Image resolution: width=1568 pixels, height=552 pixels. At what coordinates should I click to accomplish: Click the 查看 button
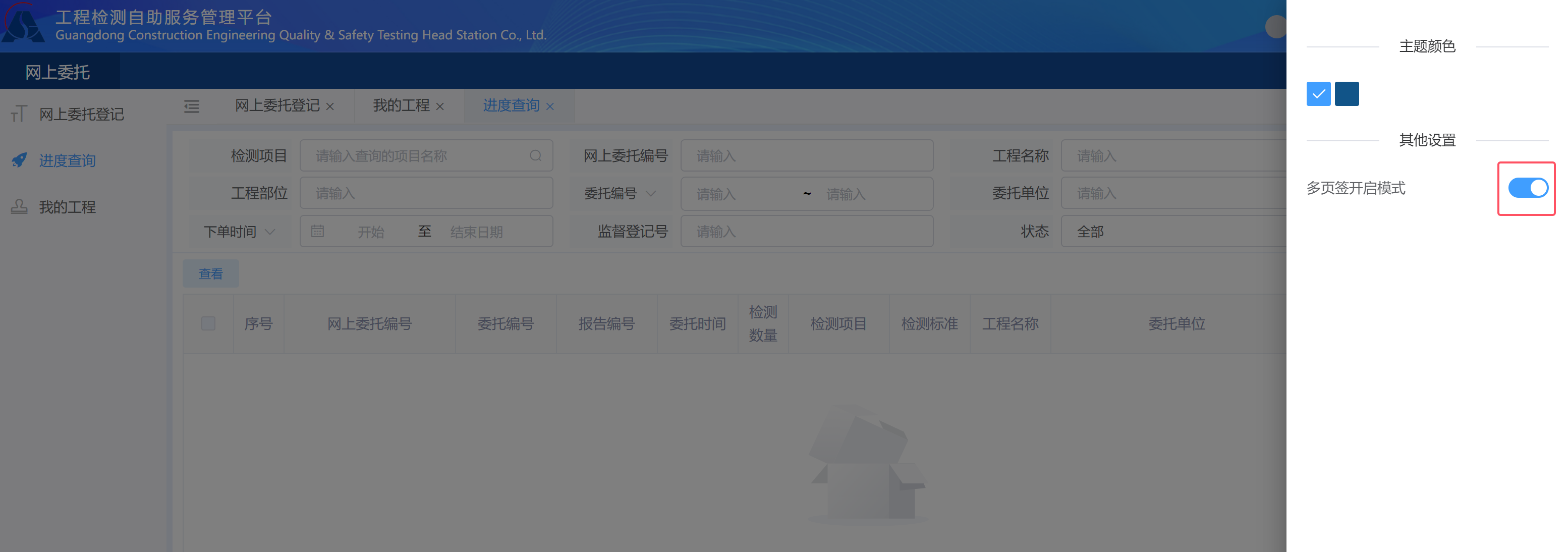(x=210, y=274)
